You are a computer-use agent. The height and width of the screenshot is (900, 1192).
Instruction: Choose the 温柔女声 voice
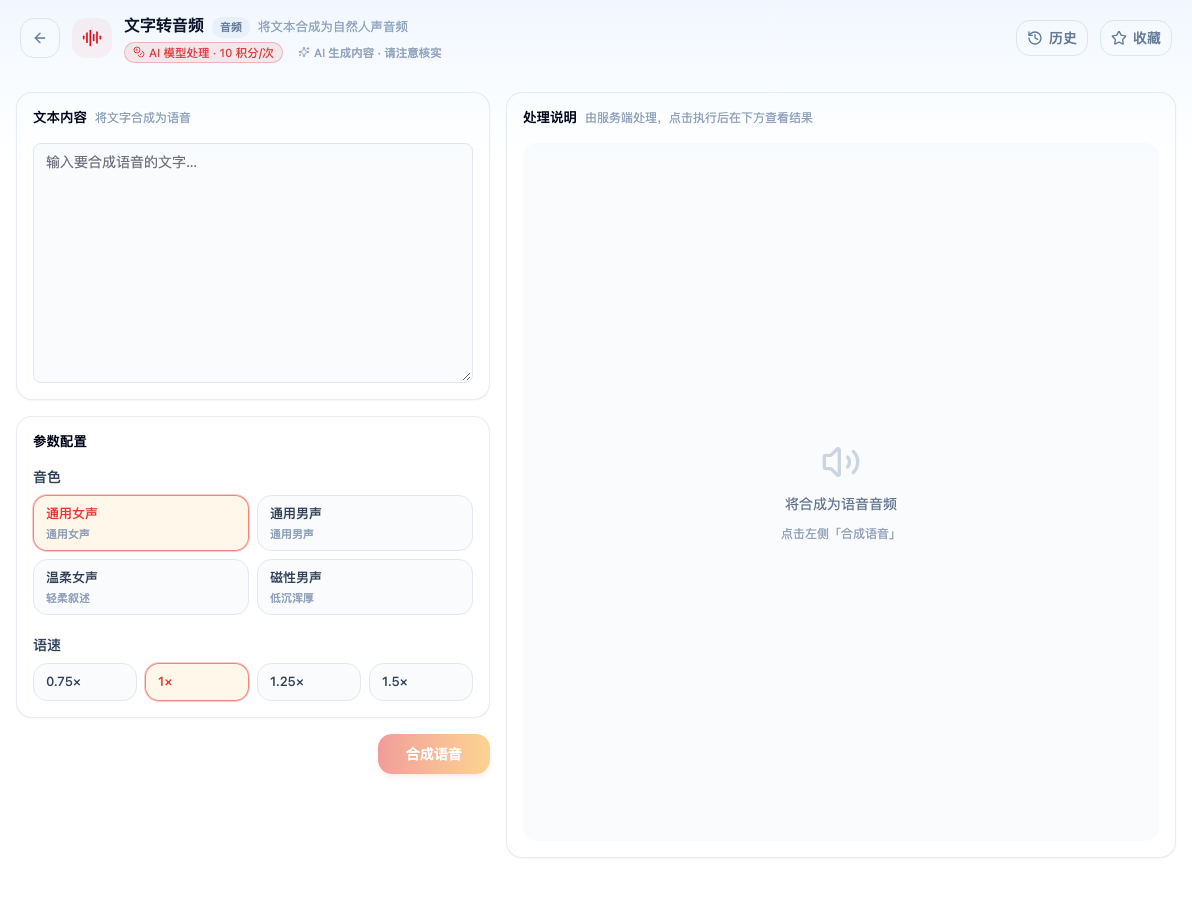point(141,587)
